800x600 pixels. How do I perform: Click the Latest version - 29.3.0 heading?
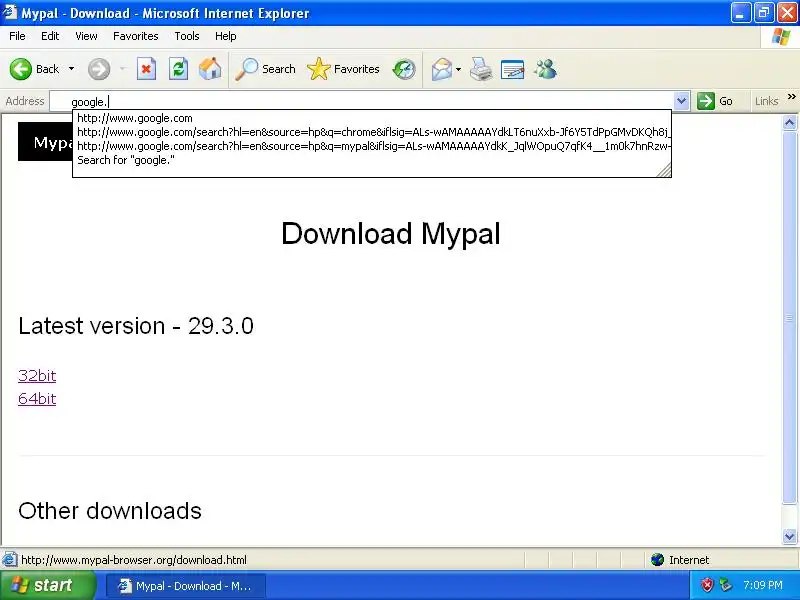[x=136, y=326]
